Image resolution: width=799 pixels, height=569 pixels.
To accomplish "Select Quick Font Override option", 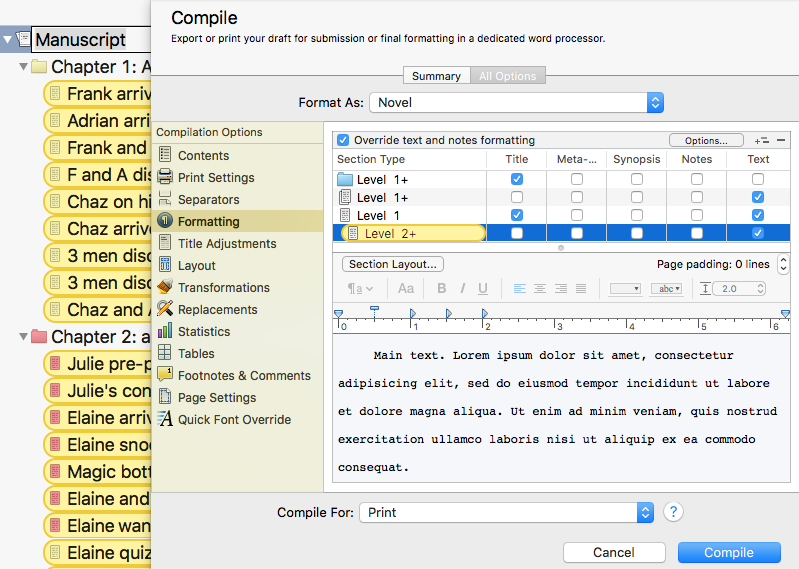I will pyautogui.click(x=234, y=419).
